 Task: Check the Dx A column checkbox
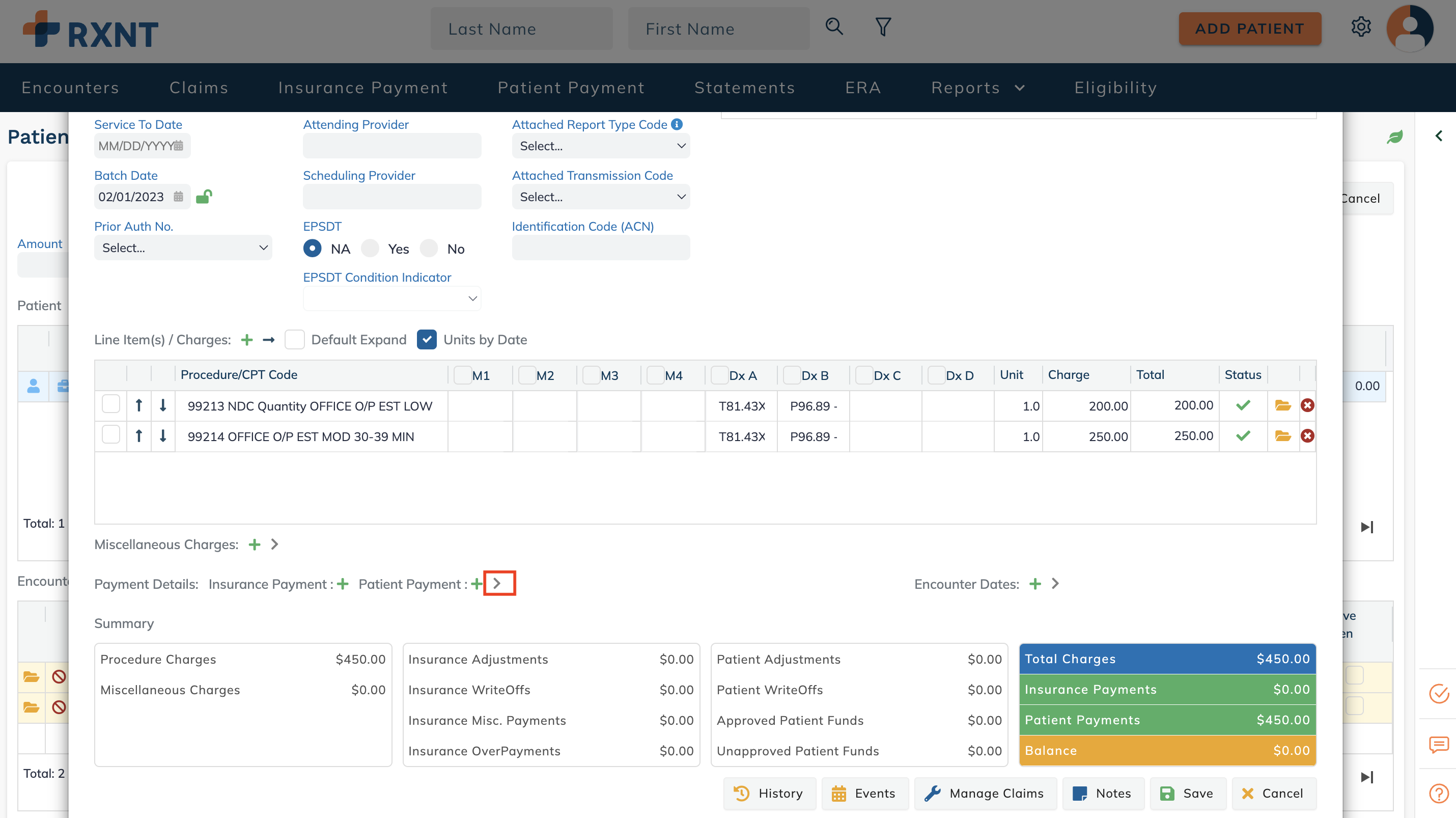pos(719,375)
